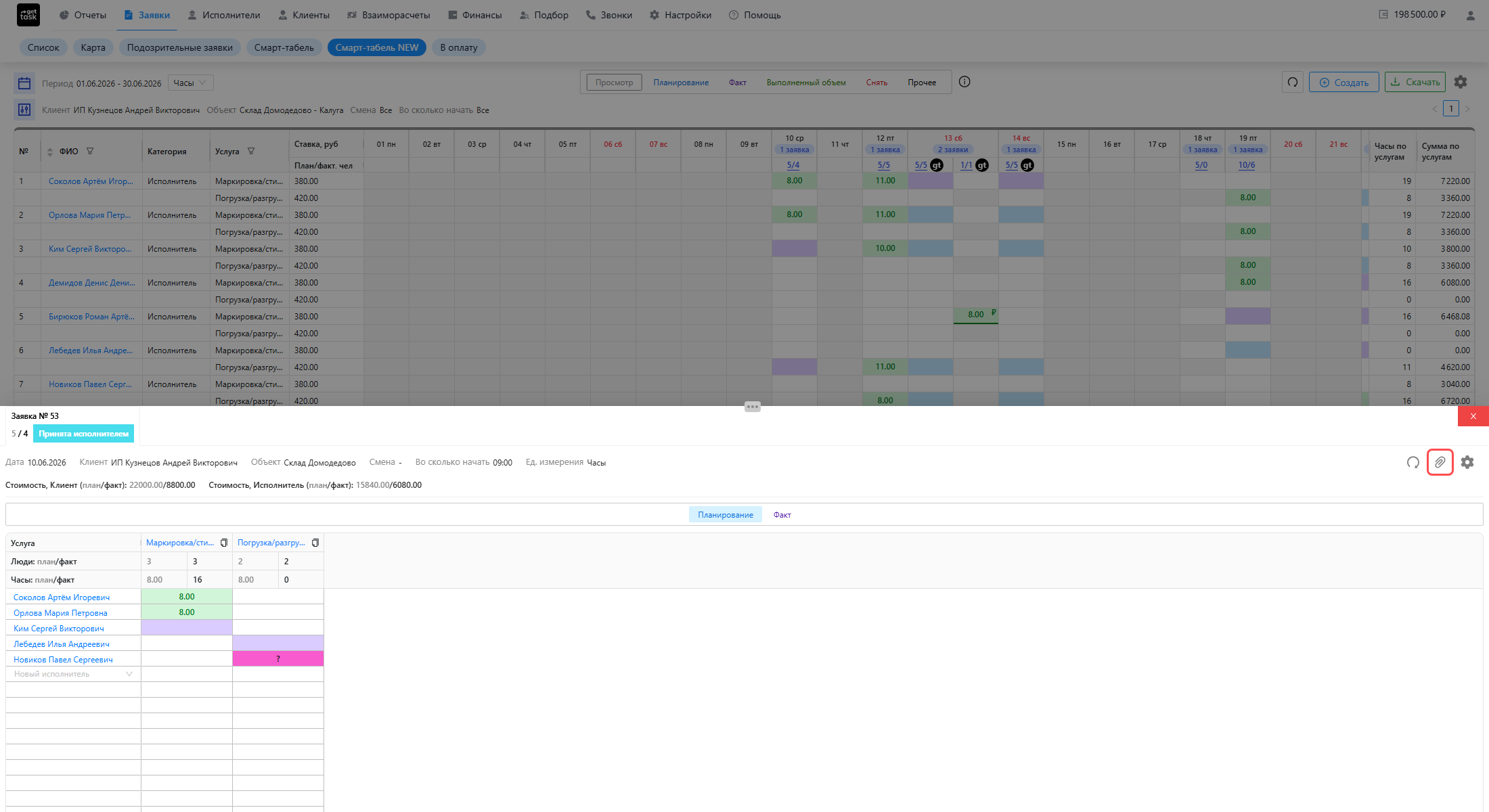Screen dimensions: 1489x812
Task: Open the period calendar icon
Action: (x=24, y=83)
